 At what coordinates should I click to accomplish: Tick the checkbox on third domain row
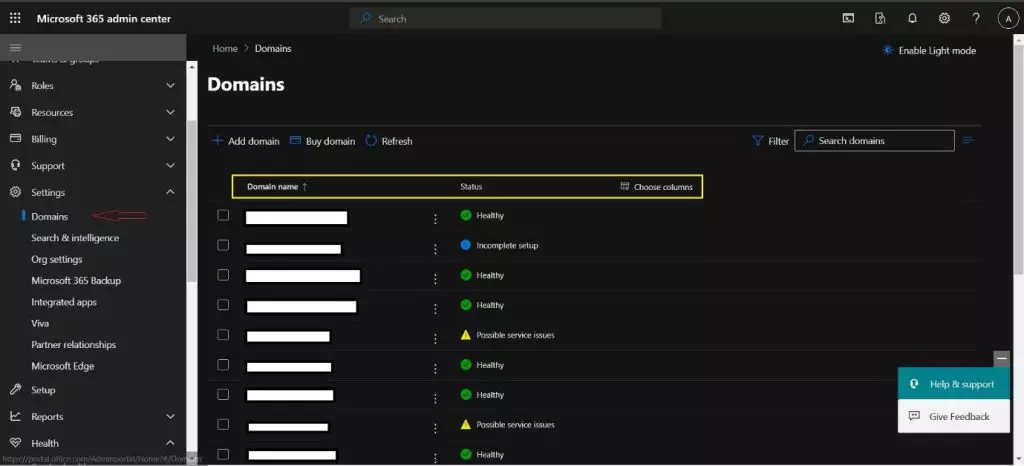[223, 275]
